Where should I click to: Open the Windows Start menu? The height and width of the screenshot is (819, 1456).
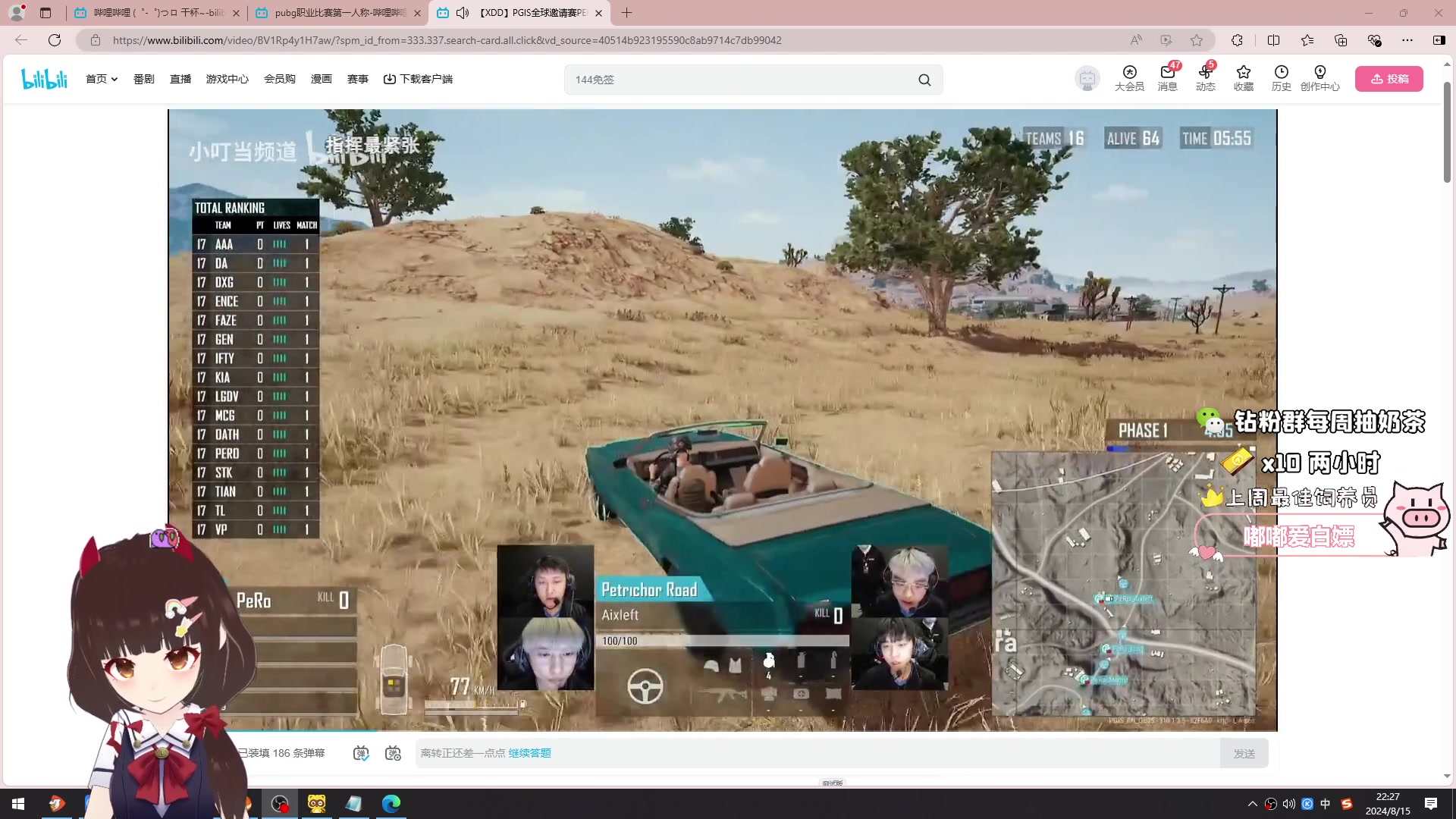[18, 804]
